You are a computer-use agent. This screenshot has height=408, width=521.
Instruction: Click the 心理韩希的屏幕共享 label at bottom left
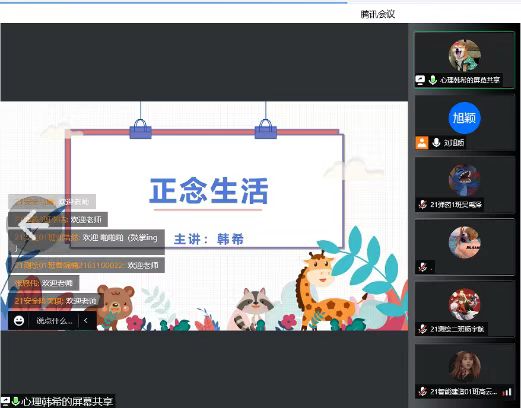(x=67, y=401)
